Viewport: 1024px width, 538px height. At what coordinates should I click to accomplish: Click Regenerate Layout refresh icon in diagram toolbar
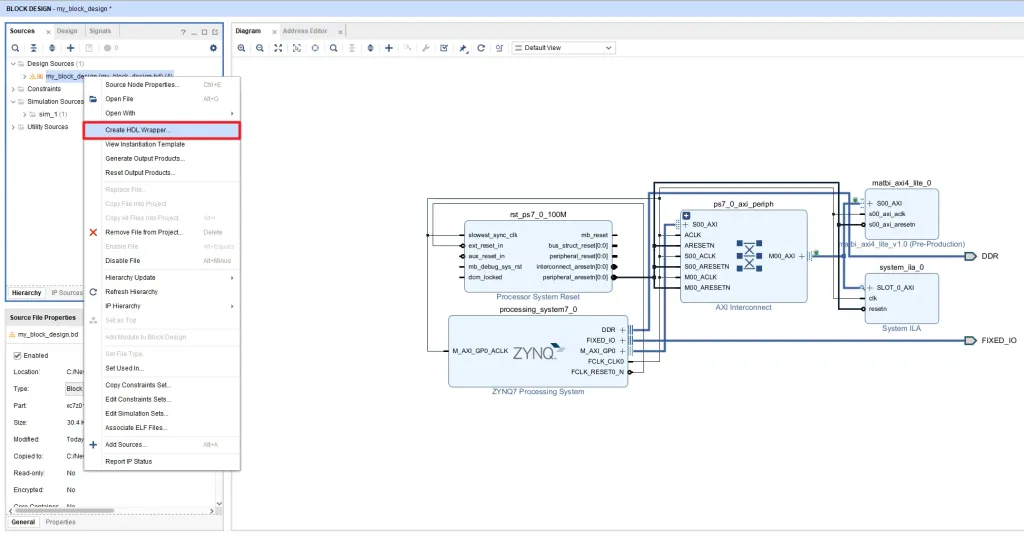pos(481,48)
